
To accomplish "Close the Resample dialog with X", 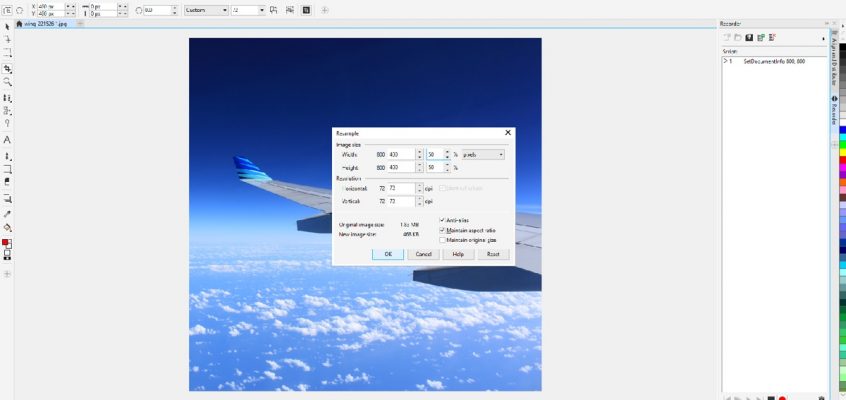I will pos(508,132).
